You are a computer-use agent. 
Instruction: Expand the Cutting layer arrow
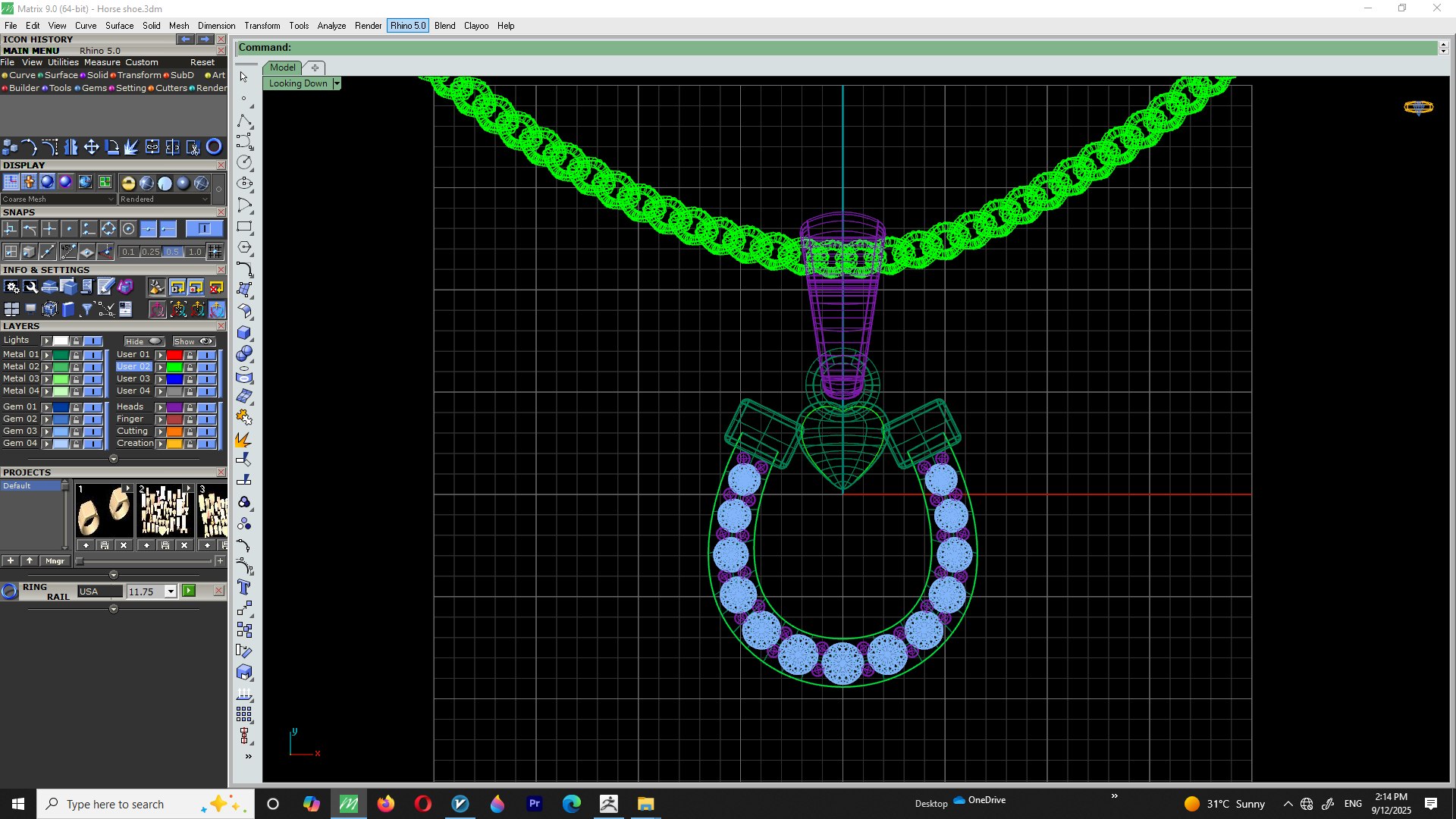pos(160,431)
